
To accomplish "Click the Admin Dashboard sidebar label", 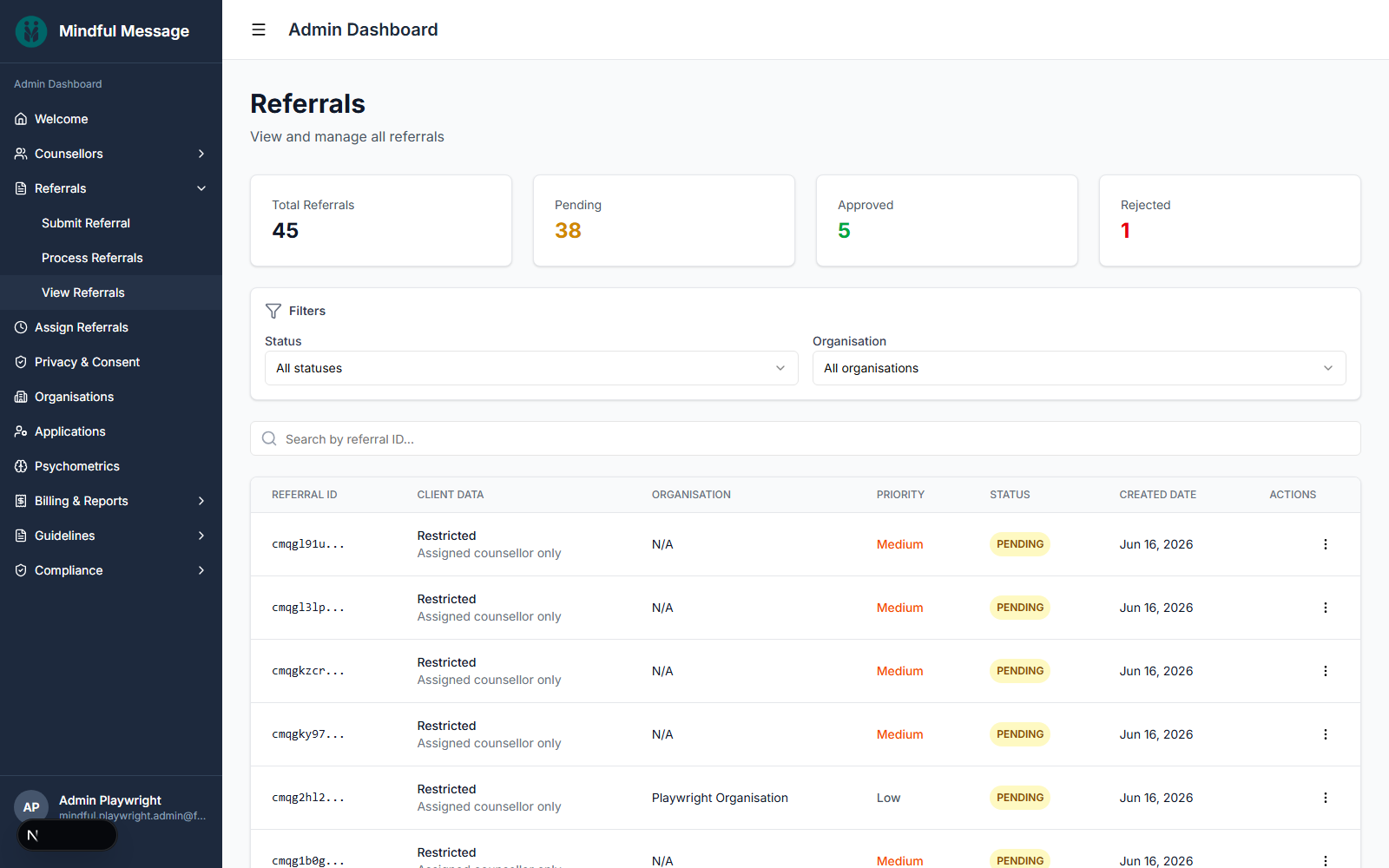I will coord(58,84).
